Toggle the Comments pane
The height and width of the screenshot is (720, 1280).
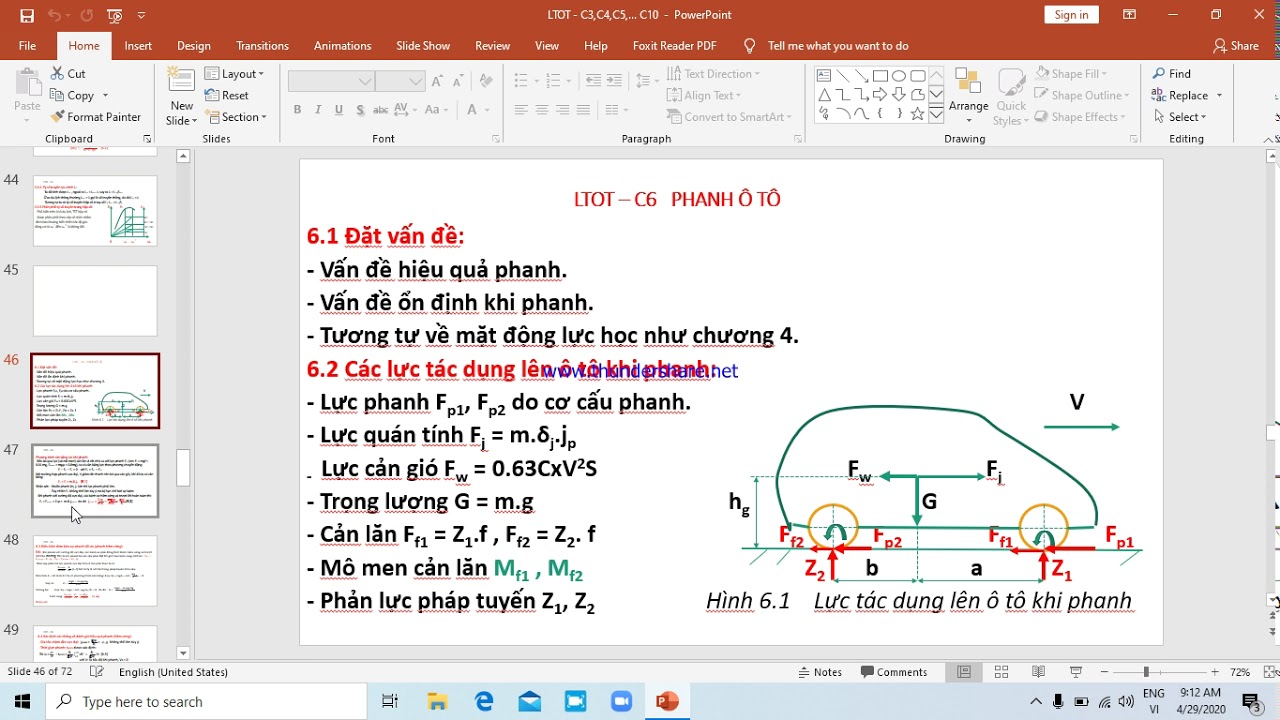[x=894, y=672]
